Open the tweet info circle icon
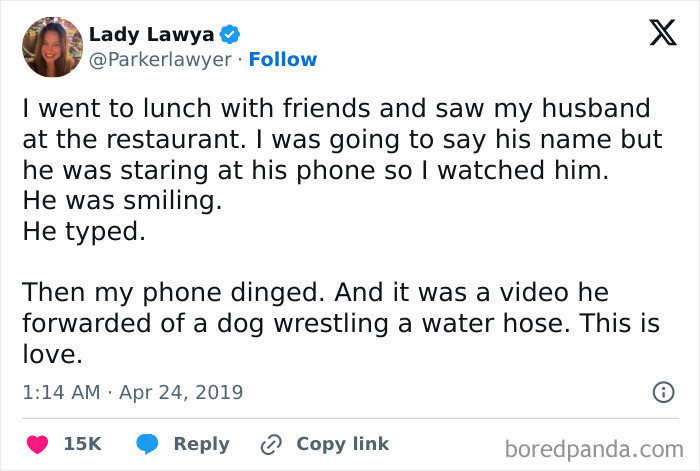Viewport: 700px width, 471px height. coord(662,392)
